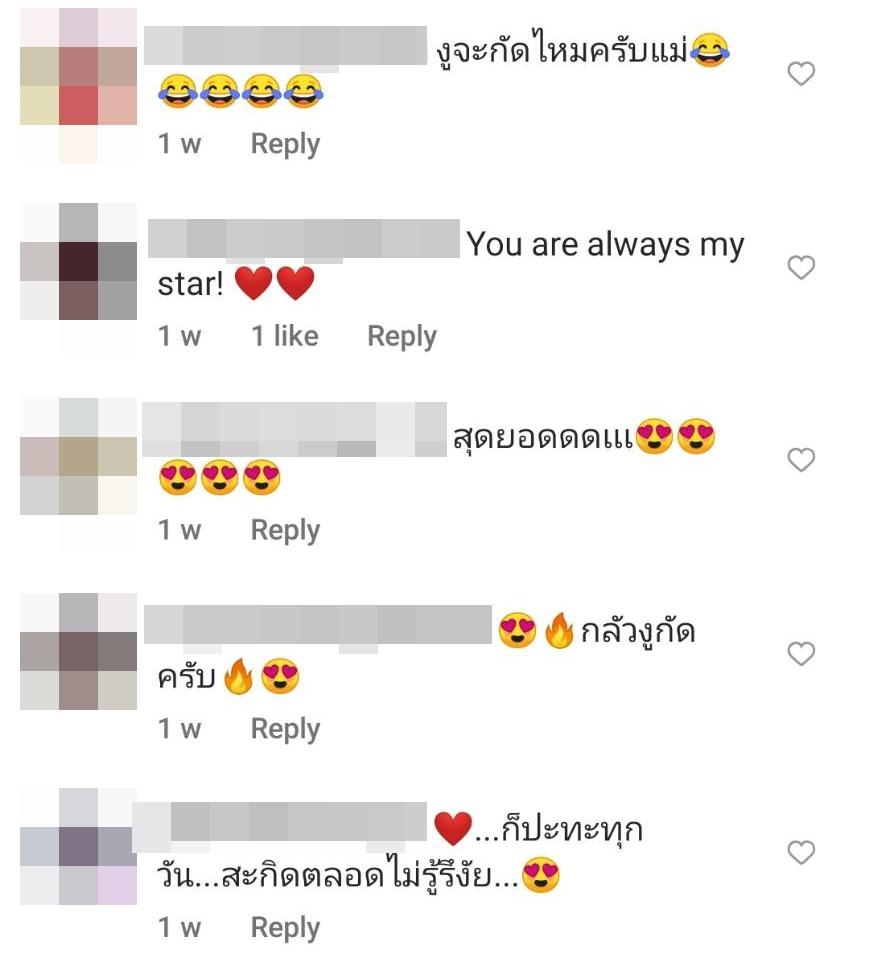Like the สุดยอด comment with heart-eyes emojis

pyautogui.click(x=801, y=459)
